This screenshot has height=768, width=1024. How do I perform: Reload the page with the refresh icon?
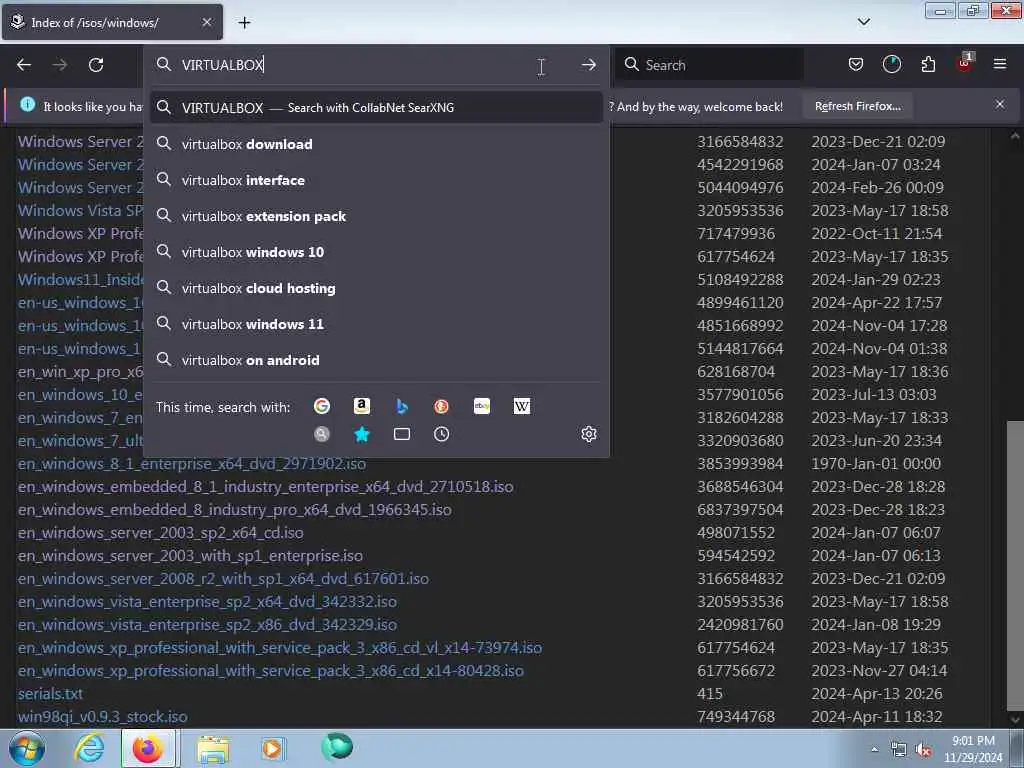coord(96,65)
